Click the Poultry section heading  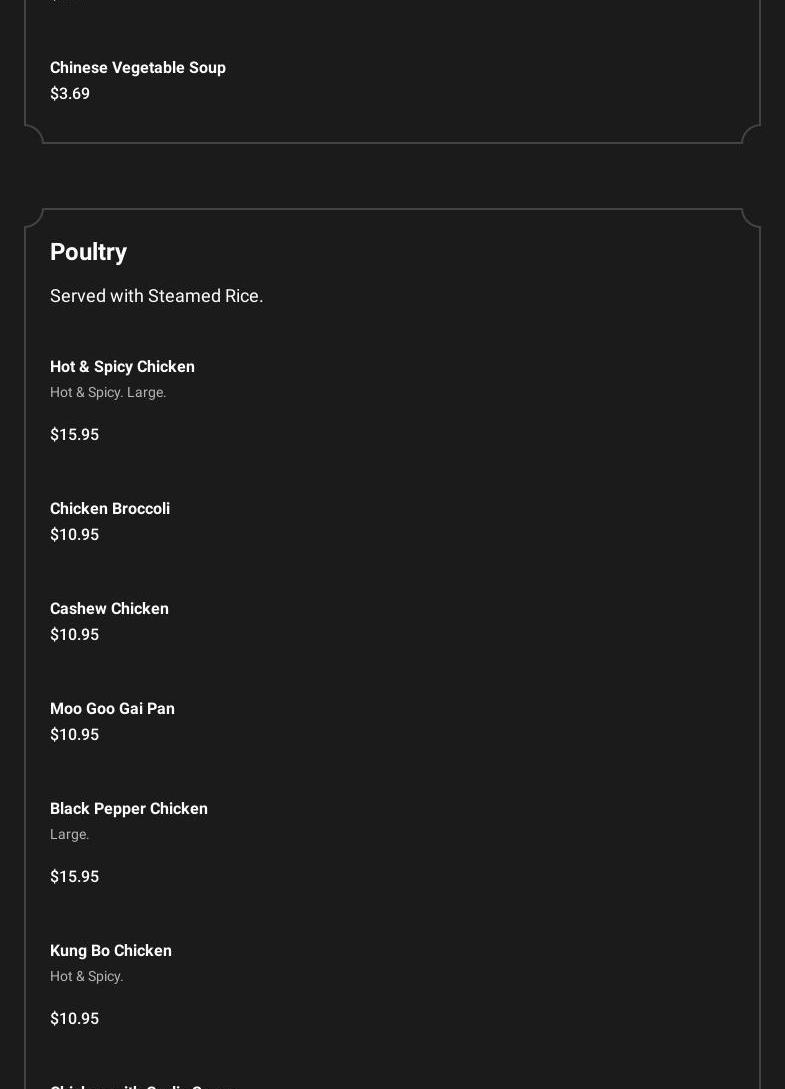(x=88, y=251)
